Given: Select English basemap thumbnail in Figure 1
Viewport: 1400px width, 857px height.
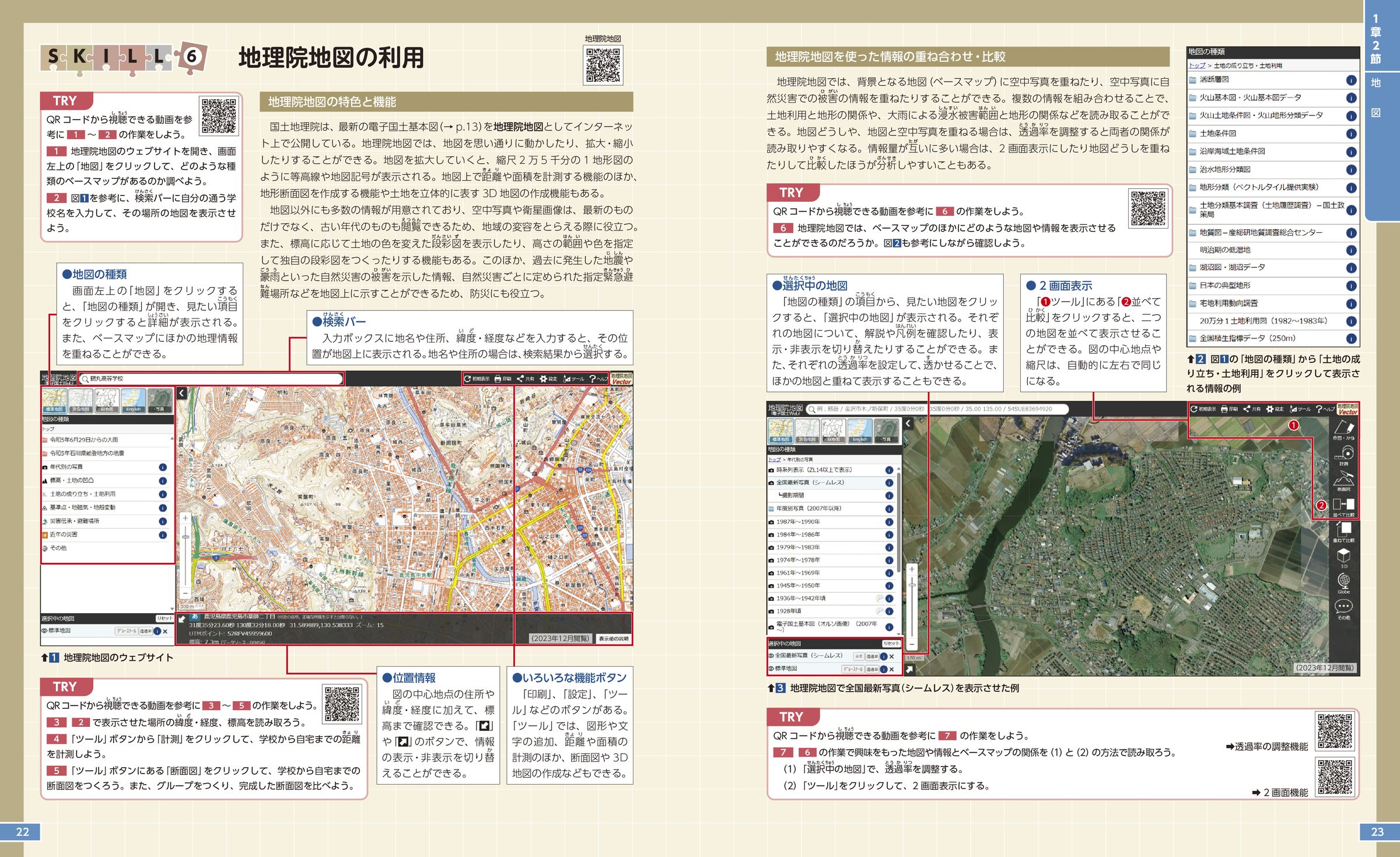Looking at the screenshot, I should (x=133, y=400).
